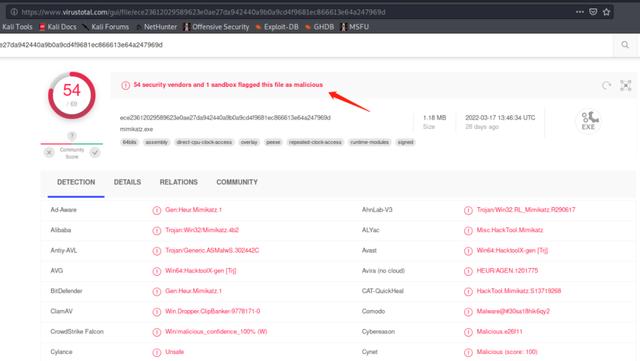Open the Kali Tools bookmark
Viewport: 640px width, 361px height.
click(x=17, y=27)
